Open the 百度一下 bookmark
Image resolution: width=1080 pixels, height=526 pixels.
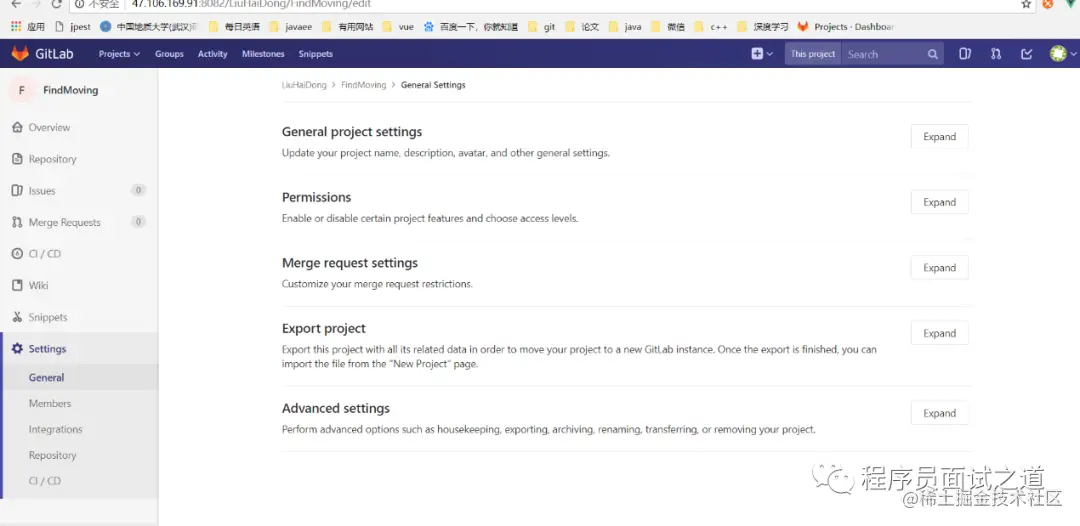click(x=470, y=27)
